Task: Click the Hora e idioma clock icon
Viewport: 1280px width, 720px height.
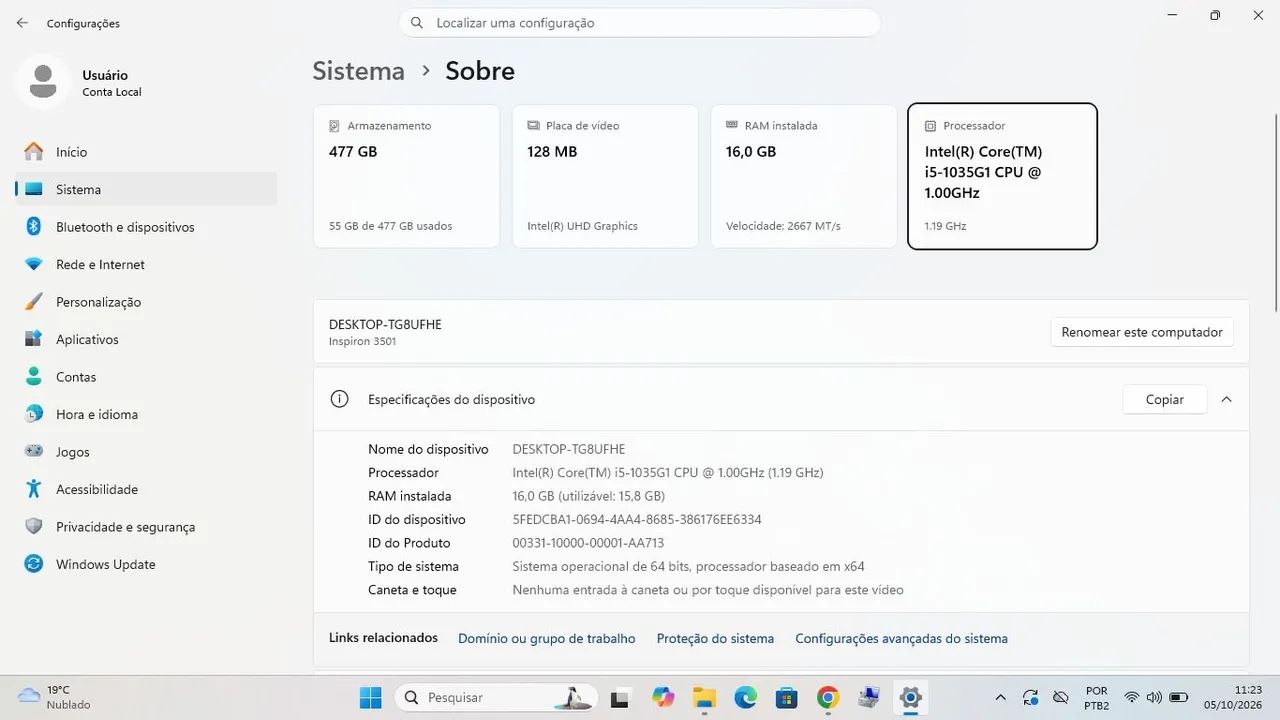Action: pyautogui.click(x=34, y=414)
